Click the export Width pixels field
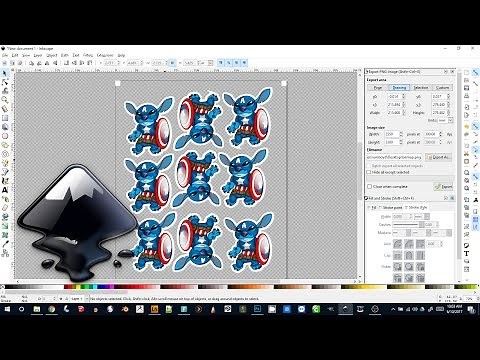The image size is (480, 360). 393,134
